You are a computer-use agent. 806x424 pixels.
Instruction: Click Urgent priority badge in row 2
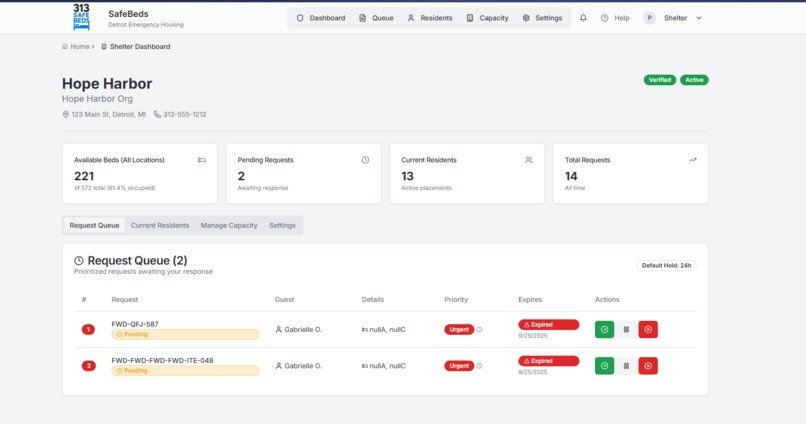pyautogui.click(x=459, y=366)
